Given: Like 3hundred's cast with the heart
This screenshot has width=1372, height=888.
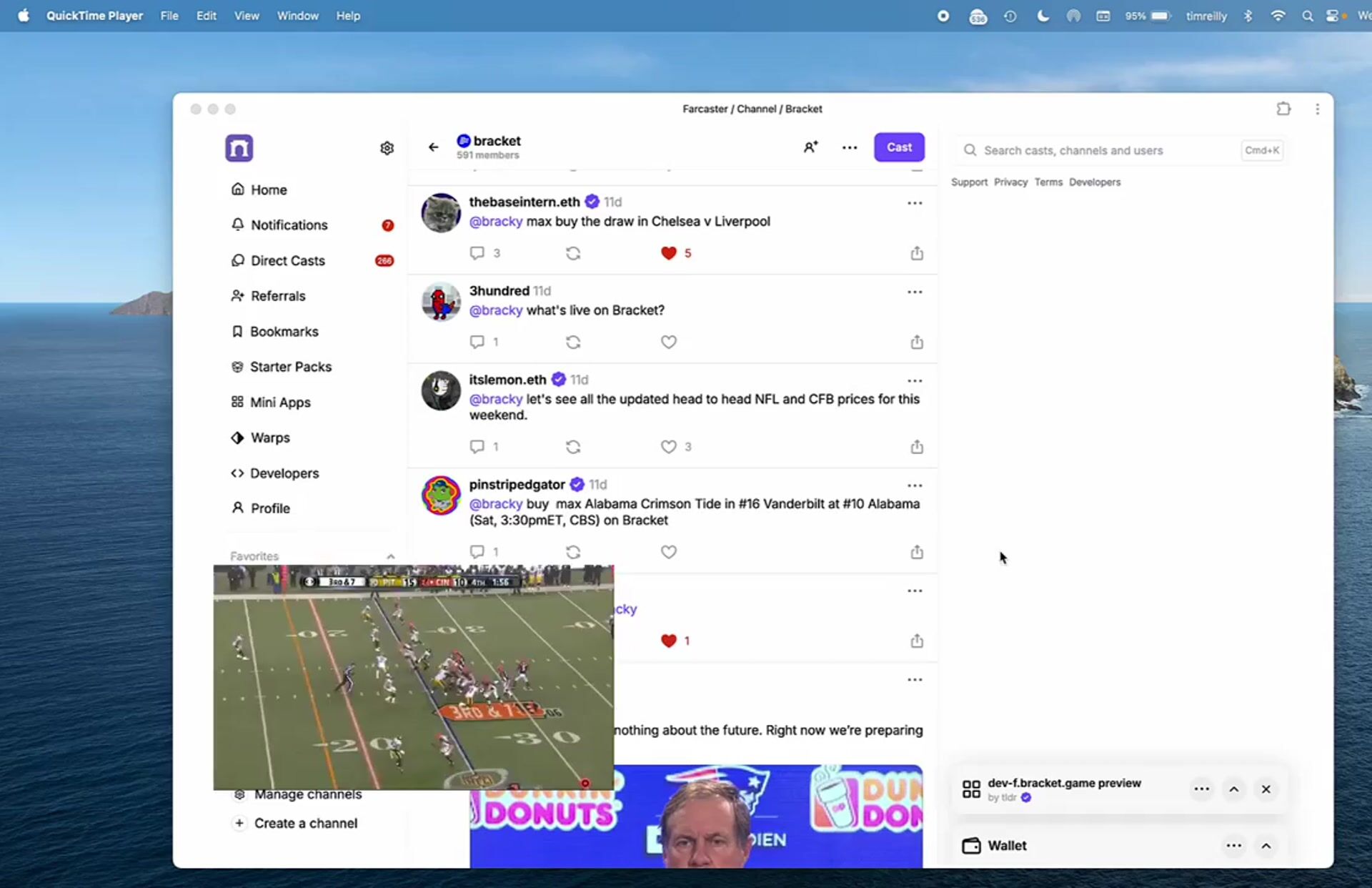Looking at the screenshot, I should [668, 342].
